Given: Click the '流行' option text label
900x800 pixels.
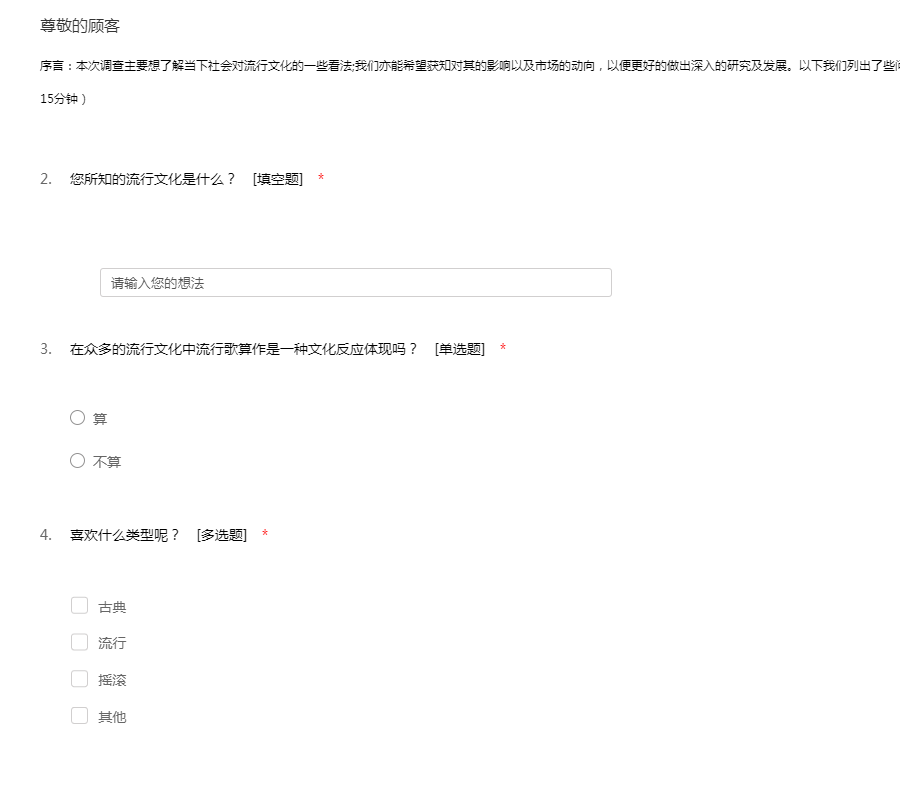Looking at the screenshot, I should click(112, 643).
